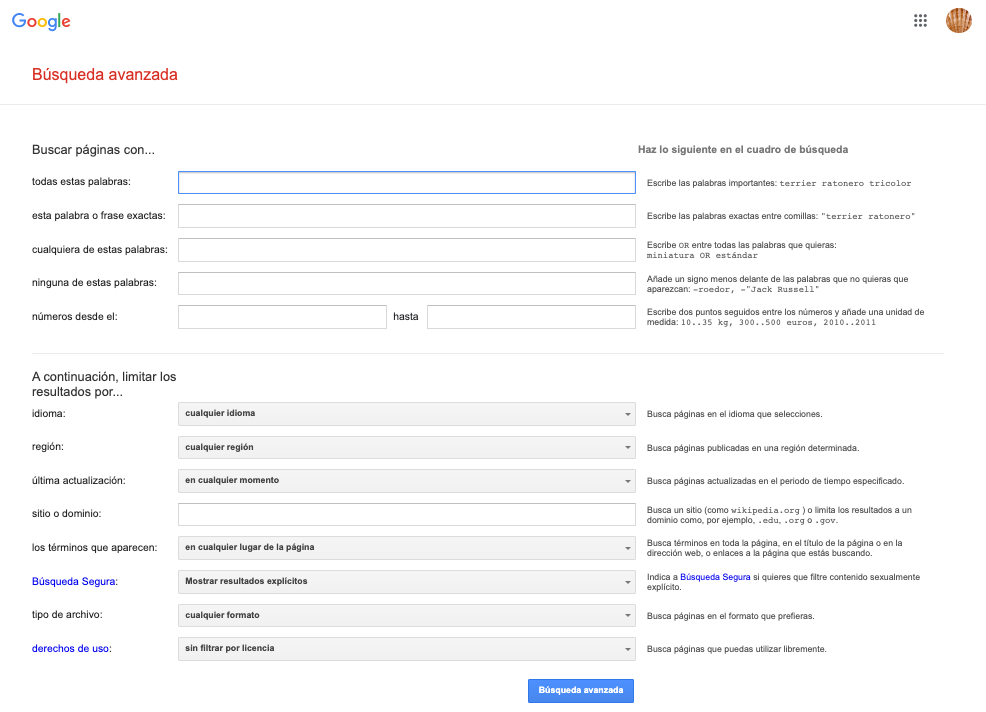
Task: Open the Google apps grid icon
Action: [921, 21]
